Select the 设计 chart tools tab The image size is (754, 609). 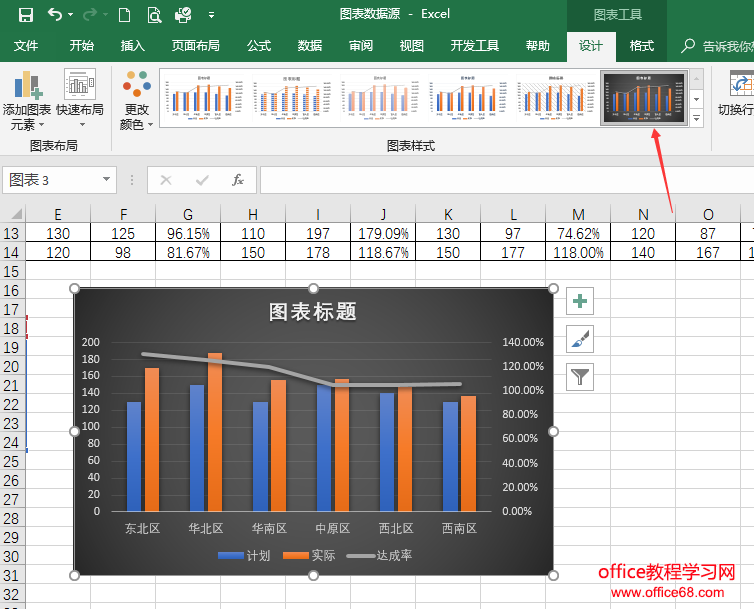591,46
